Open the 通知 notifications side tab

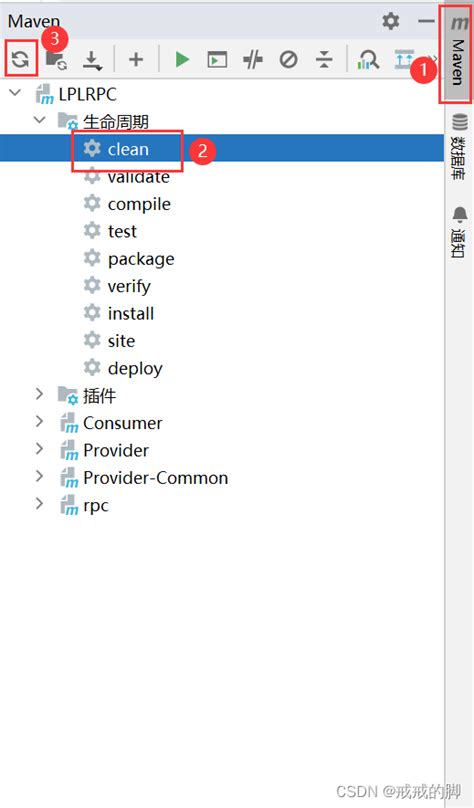tap(459, 231)
